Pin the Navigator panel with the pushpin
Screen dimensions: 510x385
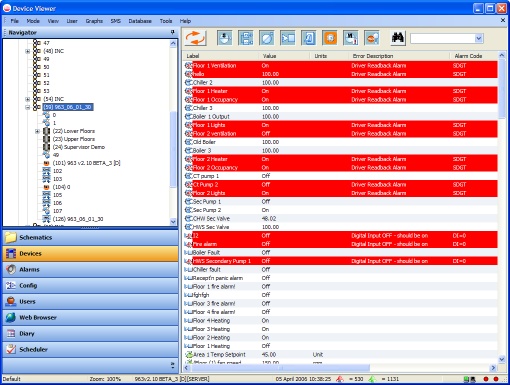(172, 32)
